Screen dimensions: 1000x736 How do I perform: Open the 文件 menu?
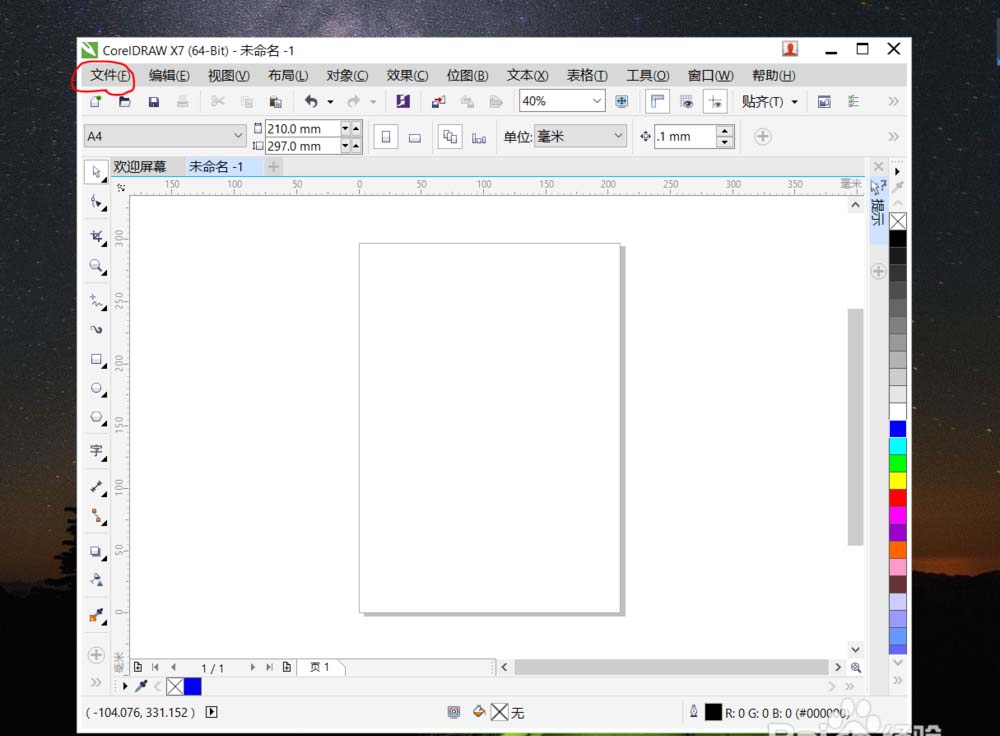pyautogui.click(x=106, y=75)
